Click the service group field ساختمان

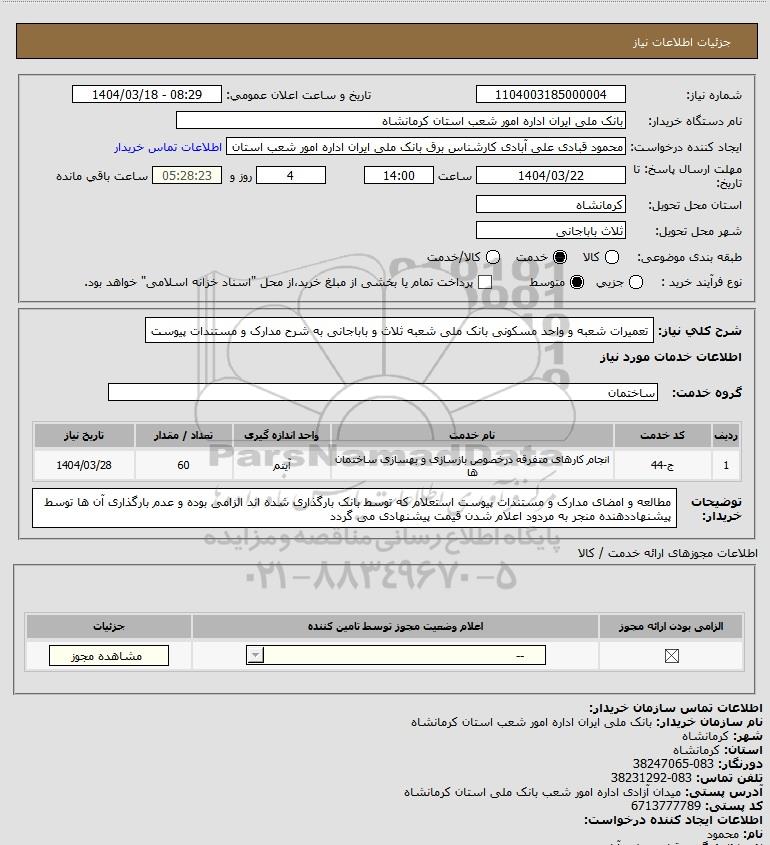(x=383, y=392)
